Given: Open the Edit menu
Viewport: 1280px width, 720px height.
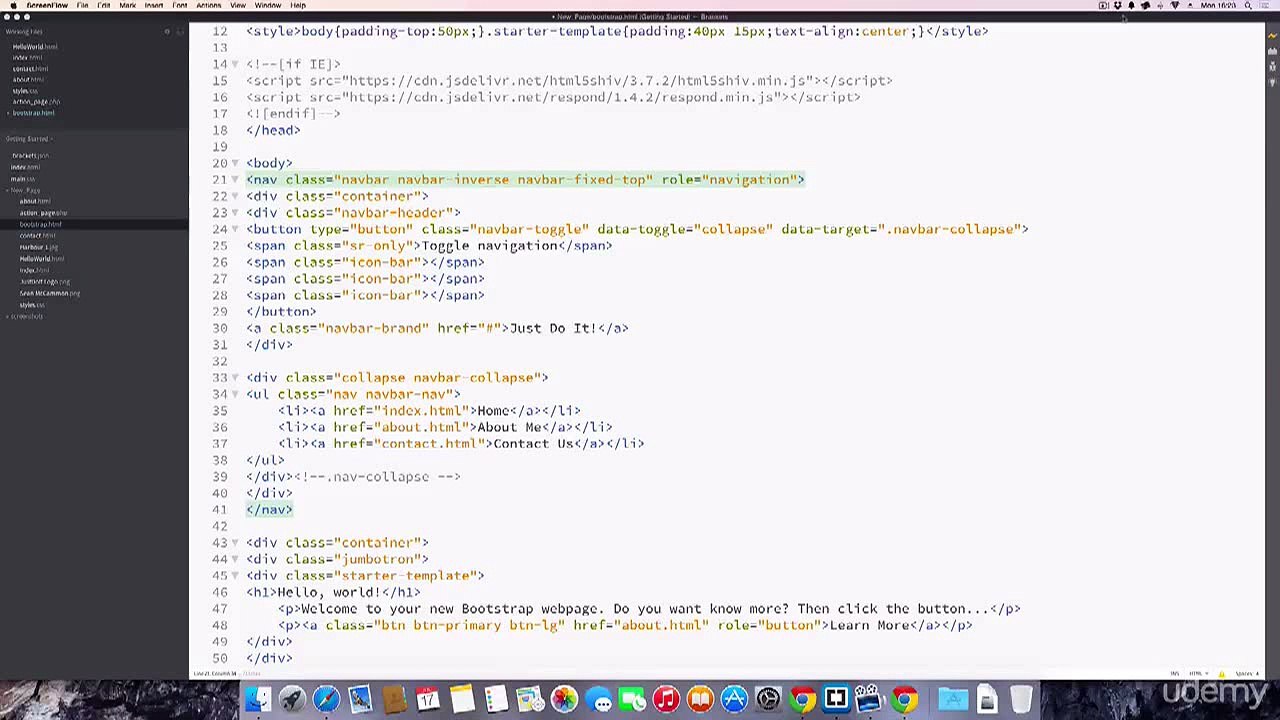Looking at the screenshot, I should [x=104, y=6].
